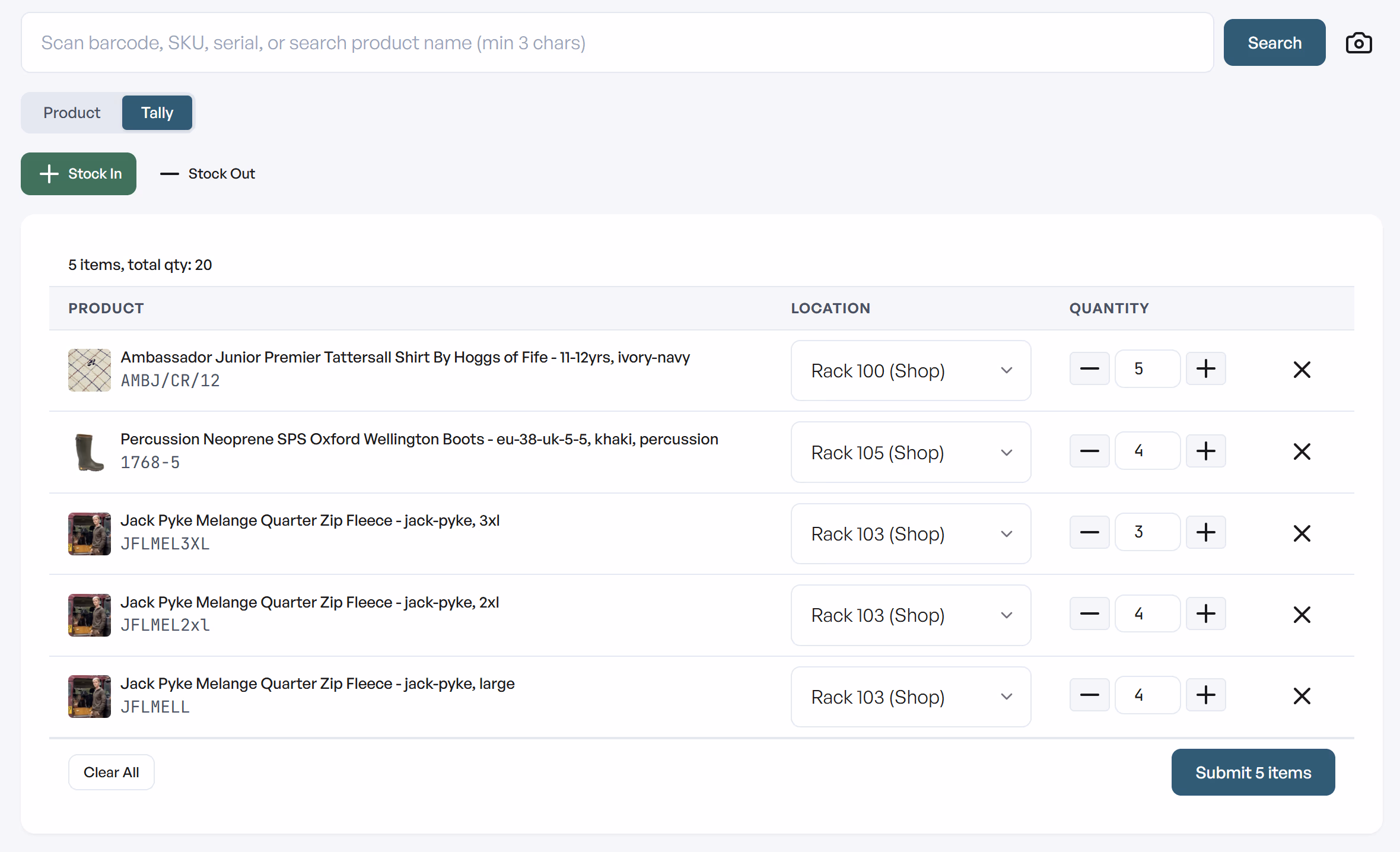Open the camera barcode scanner
Viewport: 1400px width, 852px height.
(x=1358, y=43)
